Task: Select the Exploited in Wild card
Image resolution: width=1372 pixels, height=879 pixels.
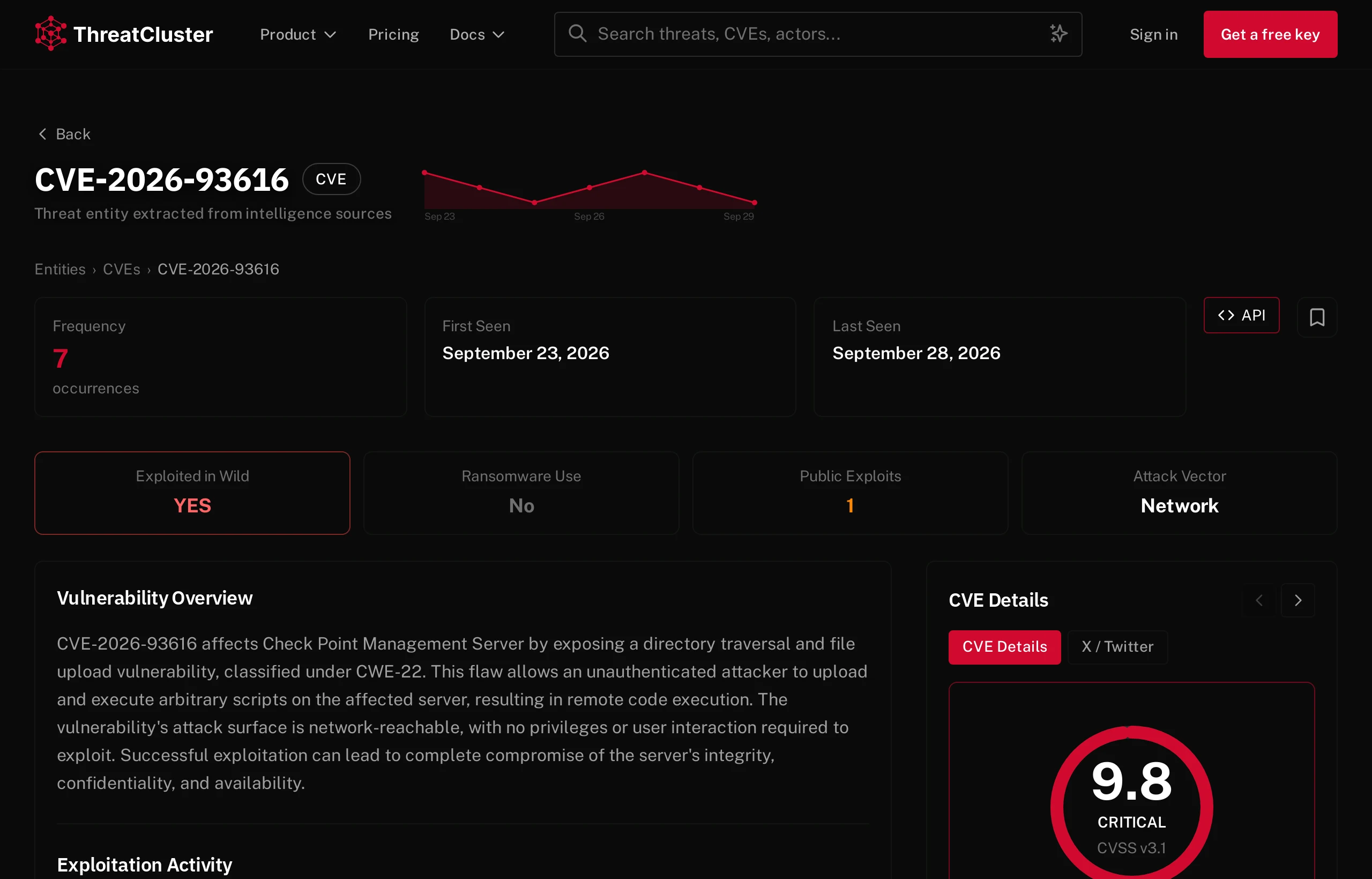Action: coord(192,493)
